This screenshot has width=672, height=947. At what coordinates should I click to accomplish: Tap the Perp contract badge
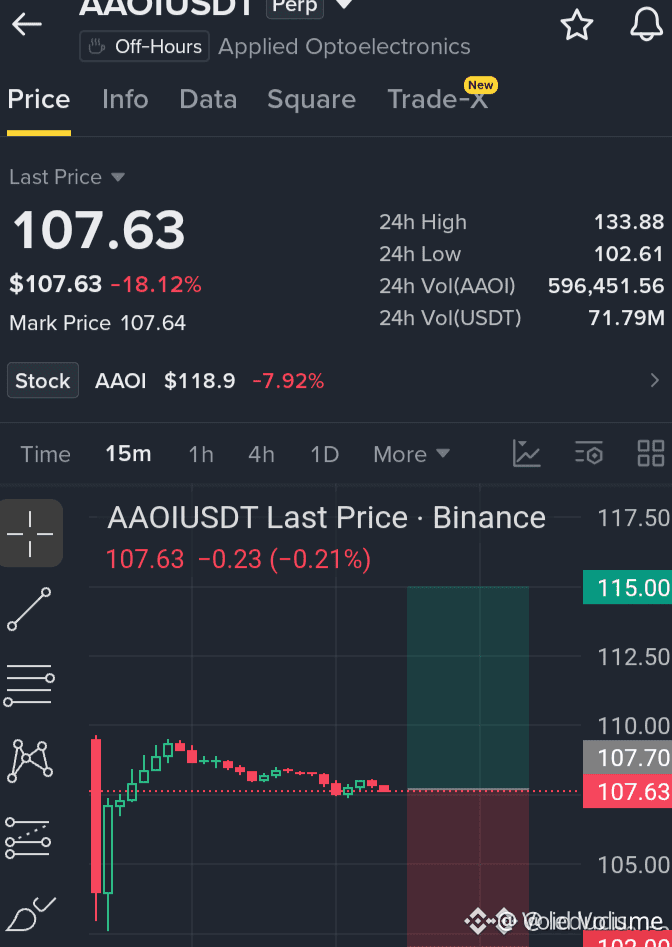295,7
